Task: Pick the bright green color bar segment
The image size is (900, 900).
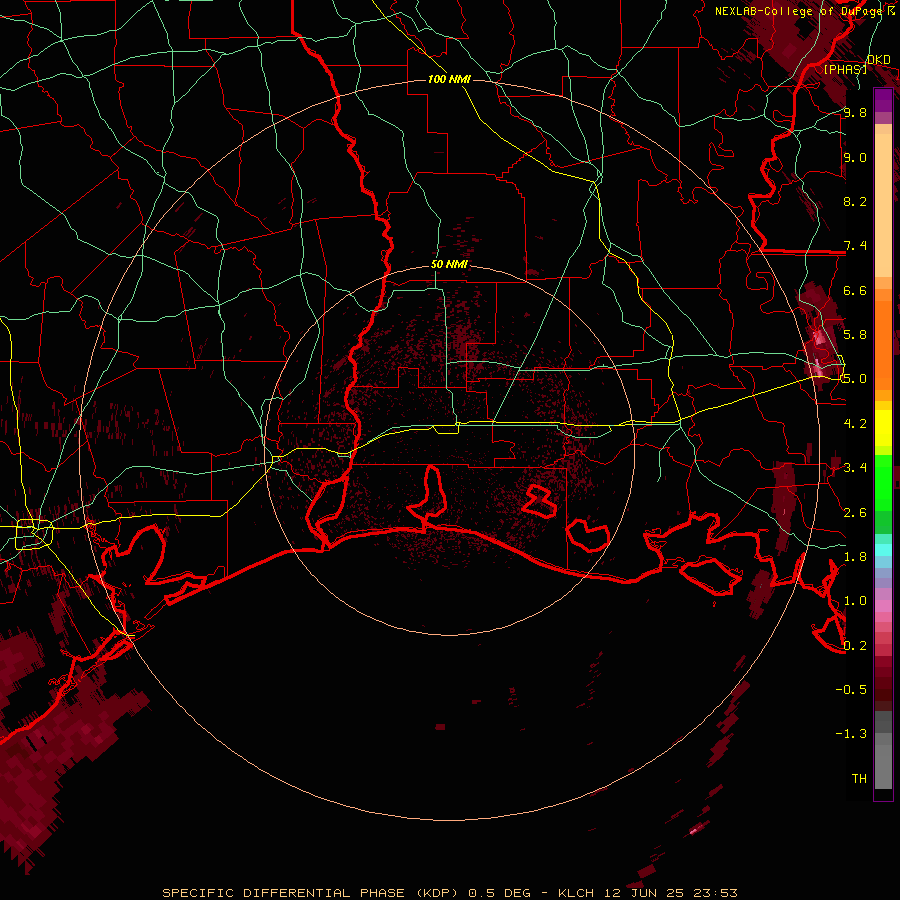Action: click(883, 483)
